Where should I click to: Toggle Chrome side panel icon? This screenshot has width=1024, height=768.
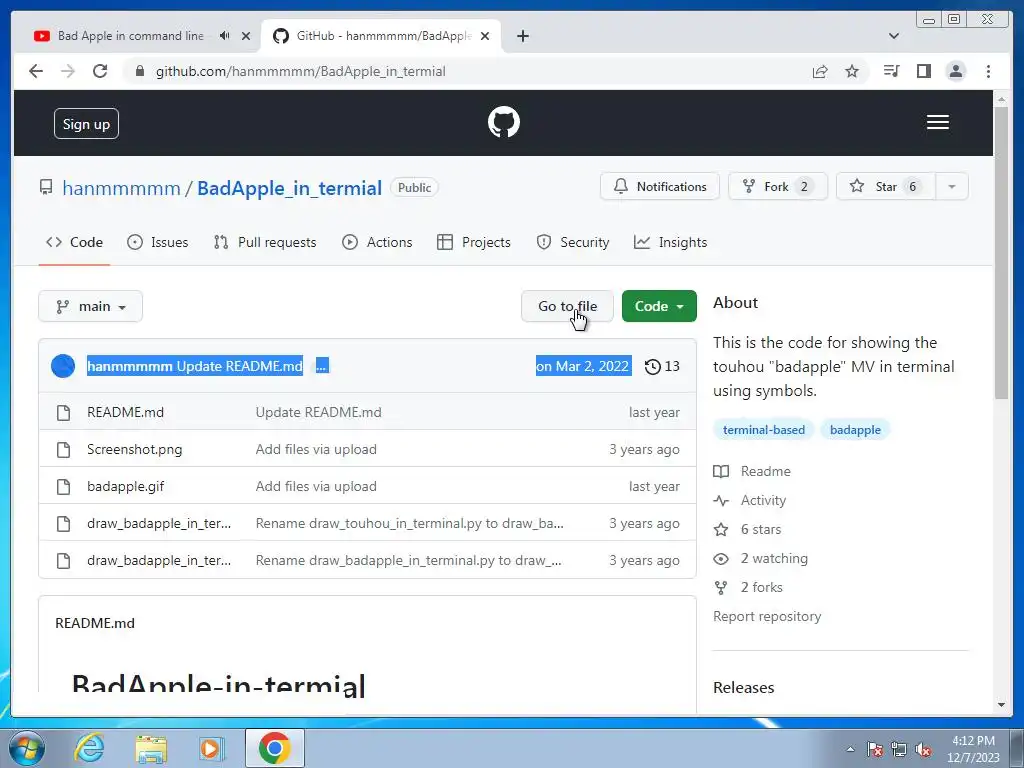(x=923, y=71)
